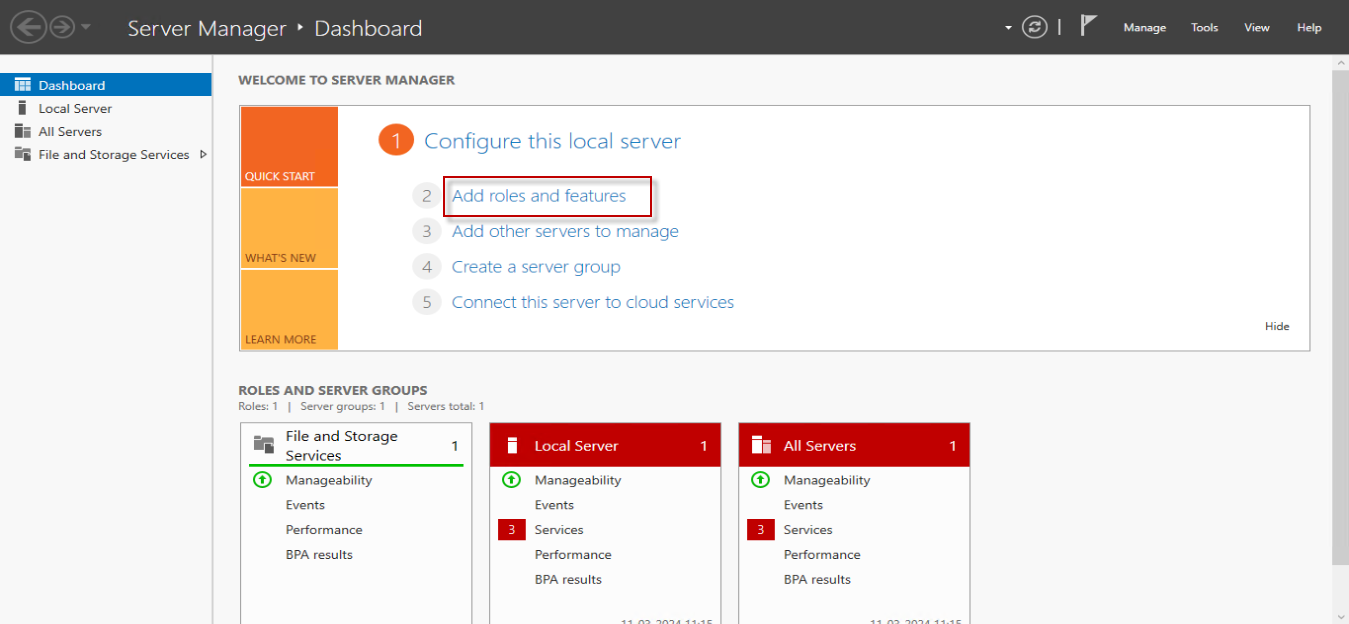Click the Local Server tile header
This screenshot has width=1349, height=624.
coord(605,446)
